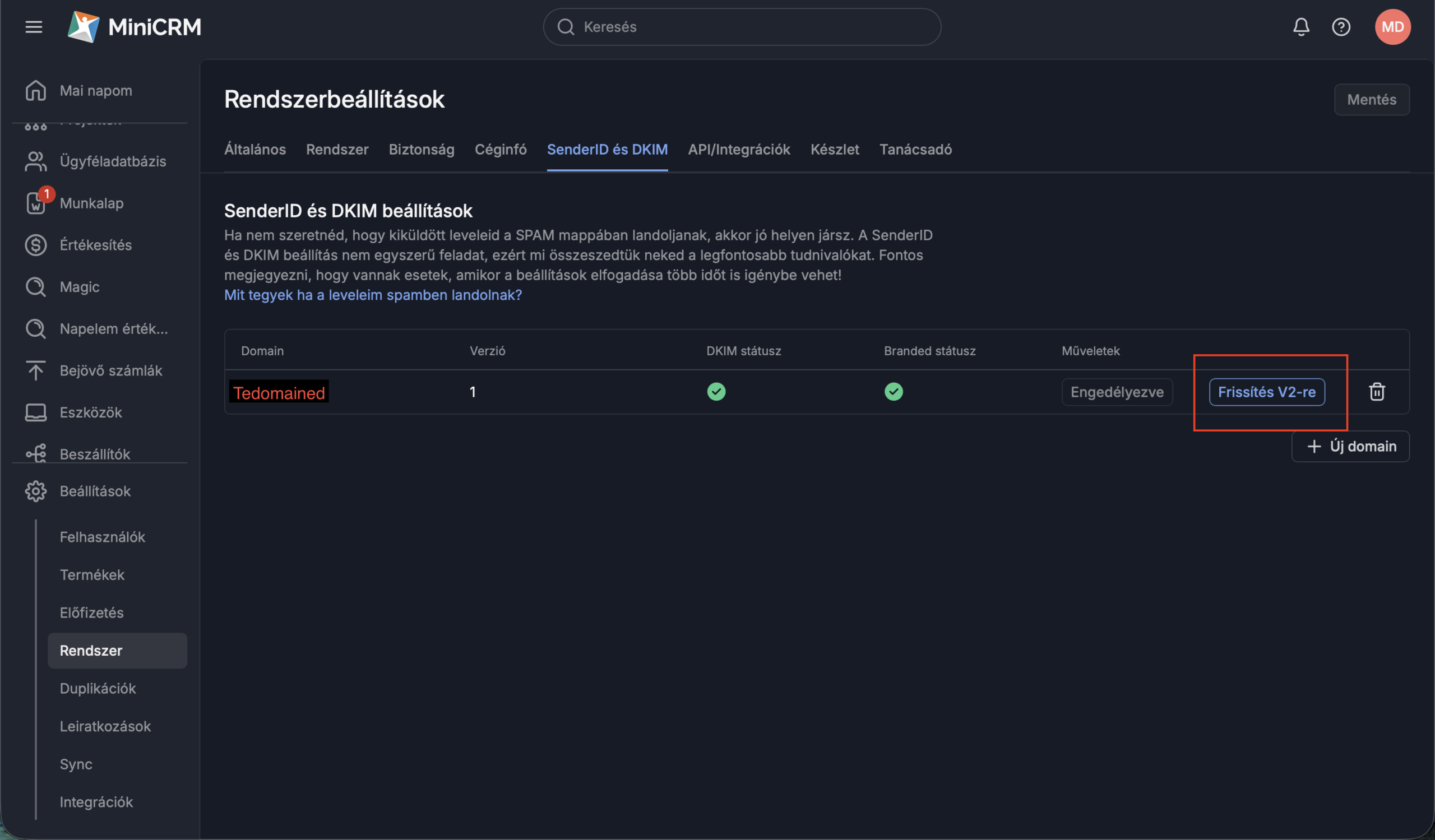Open the help question mark icon

pyautogui.click(x=1340, y=27)
